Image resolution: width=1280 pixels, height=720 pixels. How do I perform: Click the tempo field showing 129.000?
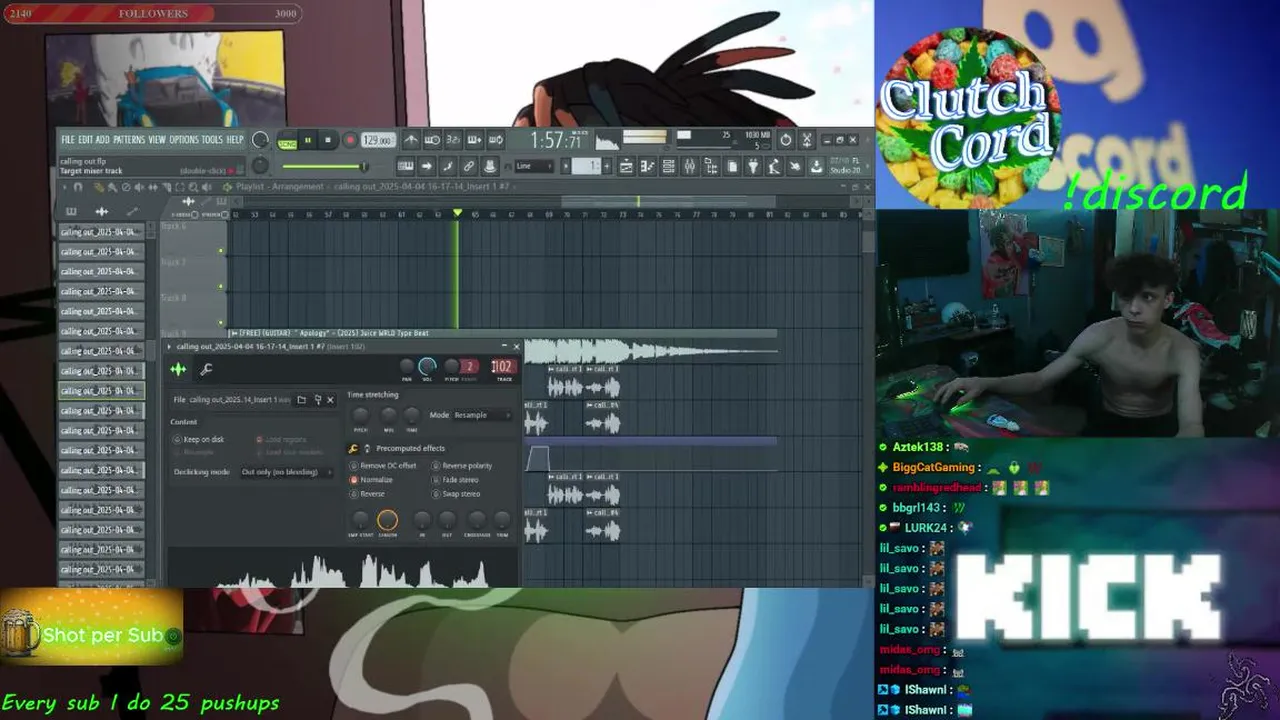click(x=377, y=141)
